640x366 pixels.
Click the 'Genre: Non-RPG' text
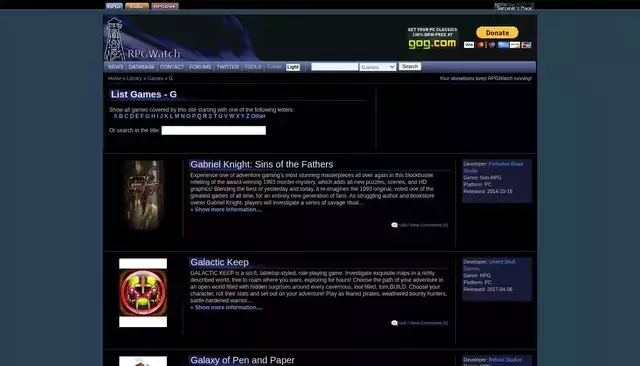click(482, 178)
